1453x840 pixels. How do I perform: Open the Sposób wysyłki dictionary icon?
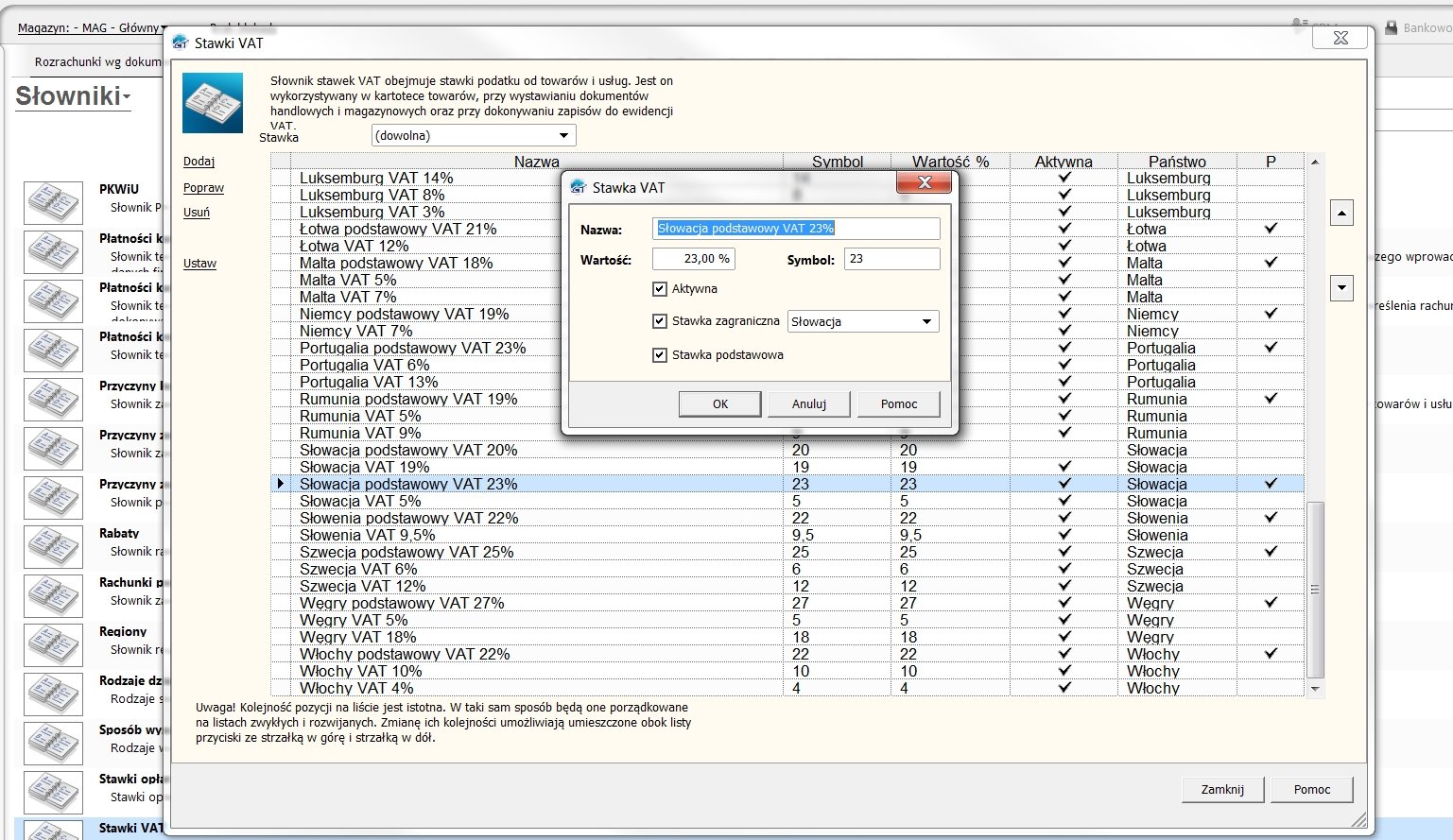[x=53, y=743]
